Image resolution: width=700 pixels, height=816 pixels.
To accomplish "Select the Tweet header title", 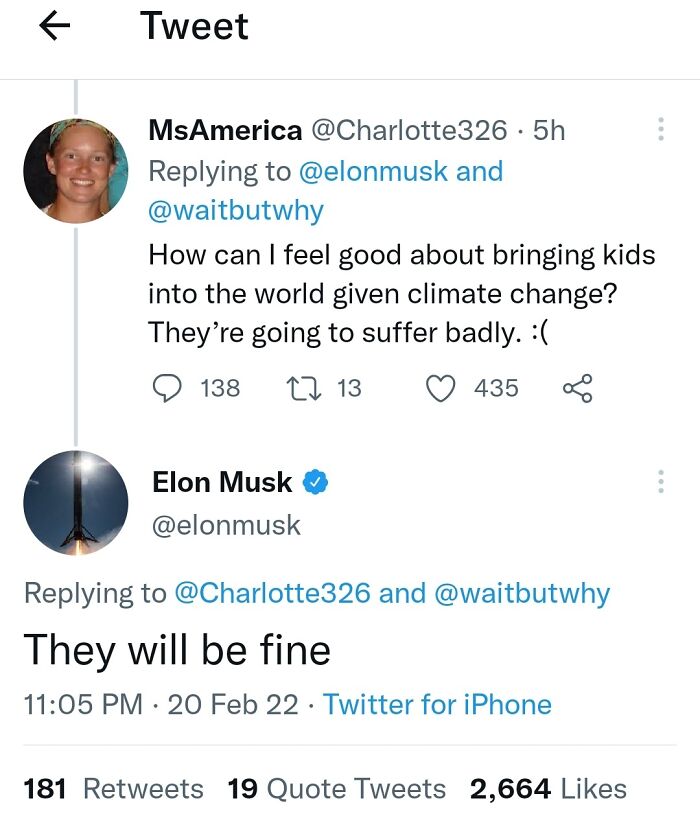I will (x=194, y=27).
